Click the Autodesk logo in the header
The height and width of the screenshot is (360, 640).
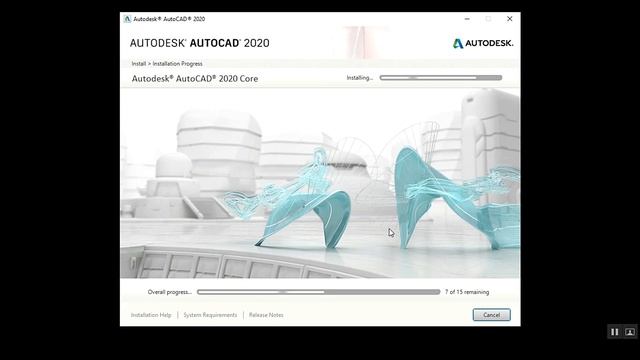[483, 43]
